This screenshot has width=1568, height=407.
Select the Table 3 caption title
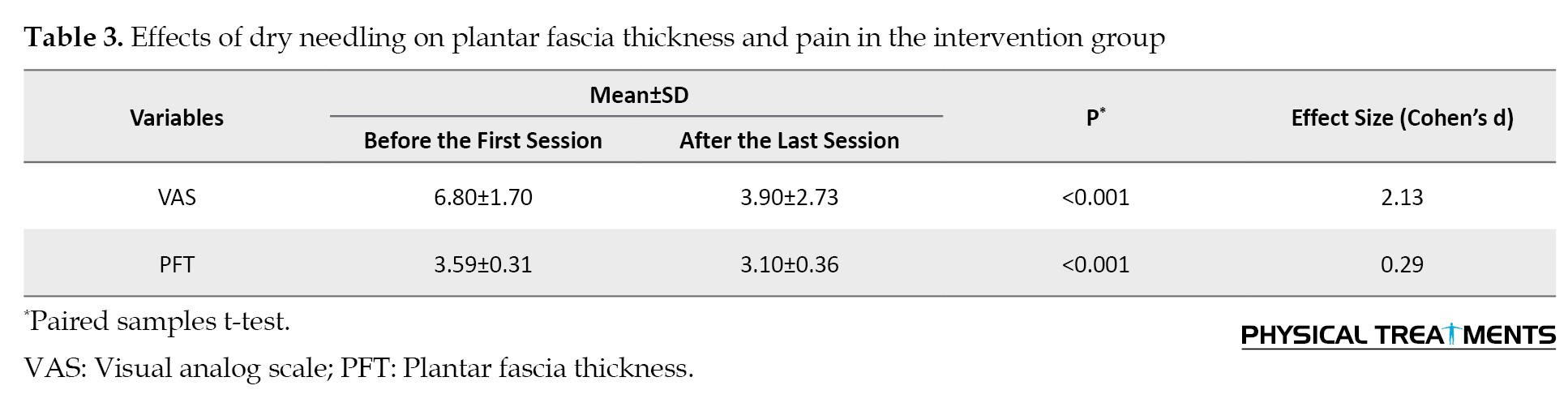(x=594, y=37)
